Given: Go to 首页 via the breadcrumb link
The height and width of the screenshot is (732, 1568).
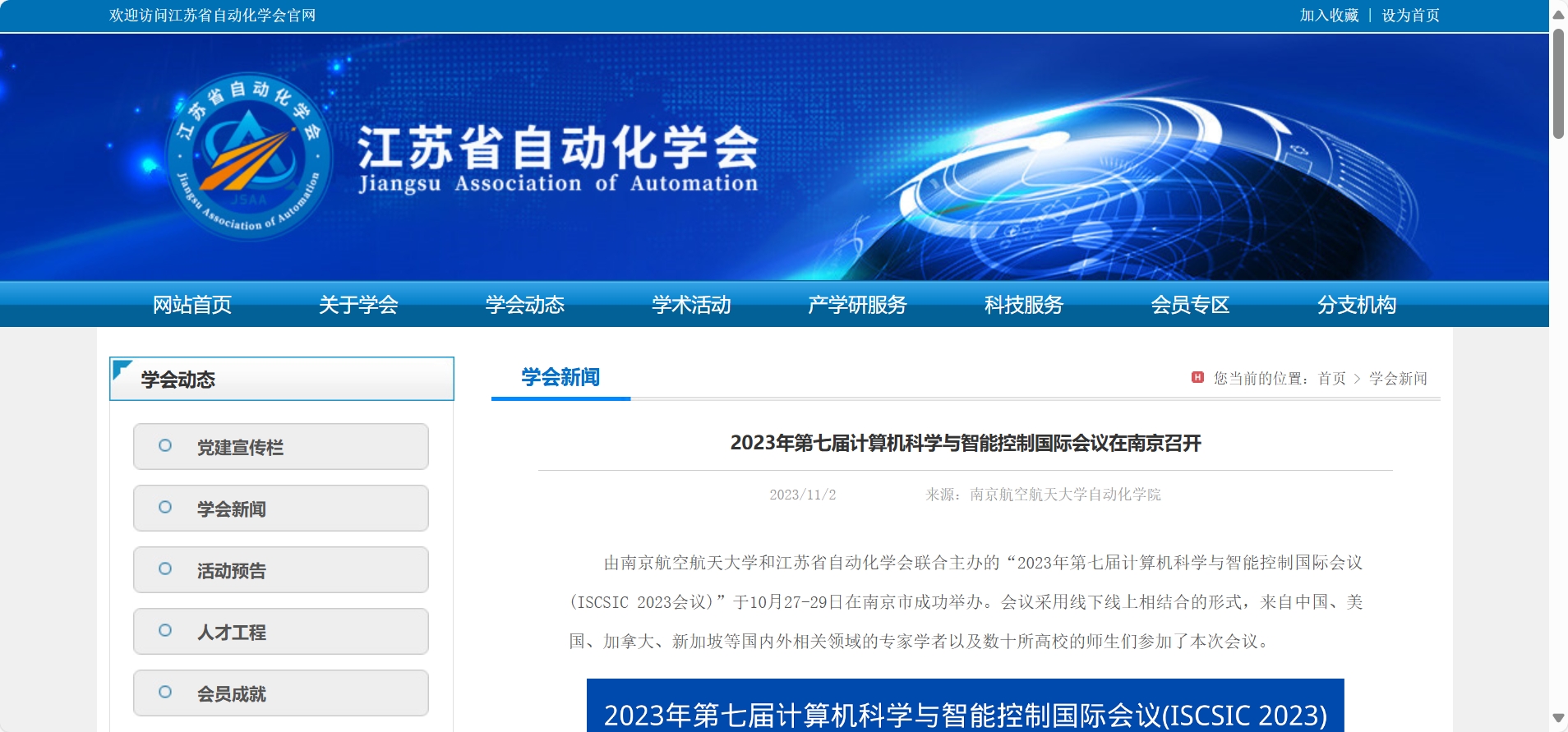Looking at the screenshot, I should (x=1331, y=378).
